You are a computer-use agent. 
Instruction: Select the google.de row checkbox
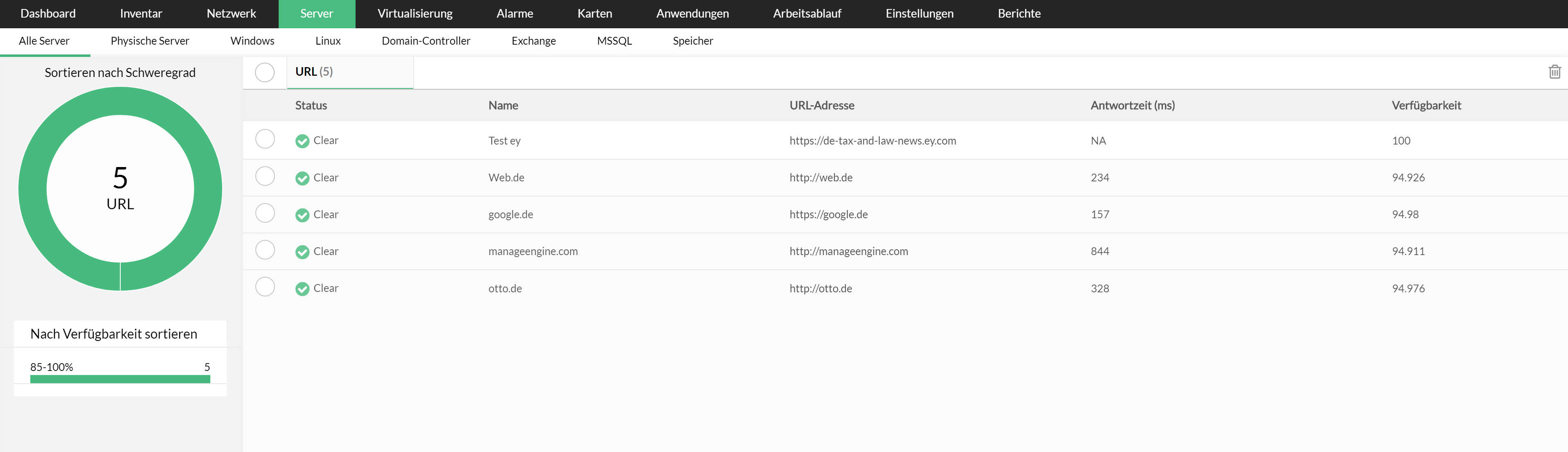(x=265, y=213)
